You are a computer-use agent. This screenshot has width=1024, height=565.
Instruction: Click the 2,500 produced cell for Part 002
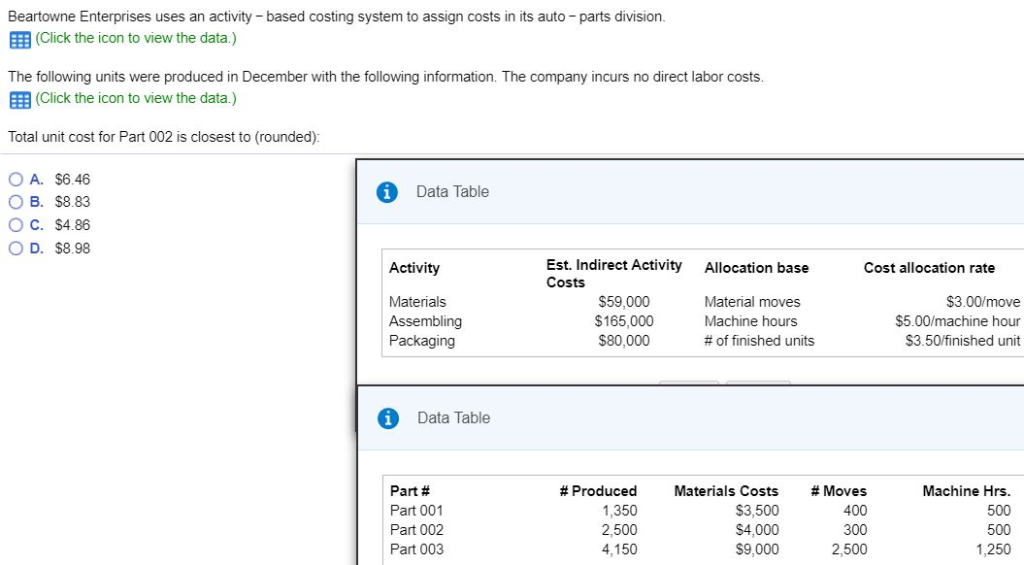(619, 530)
